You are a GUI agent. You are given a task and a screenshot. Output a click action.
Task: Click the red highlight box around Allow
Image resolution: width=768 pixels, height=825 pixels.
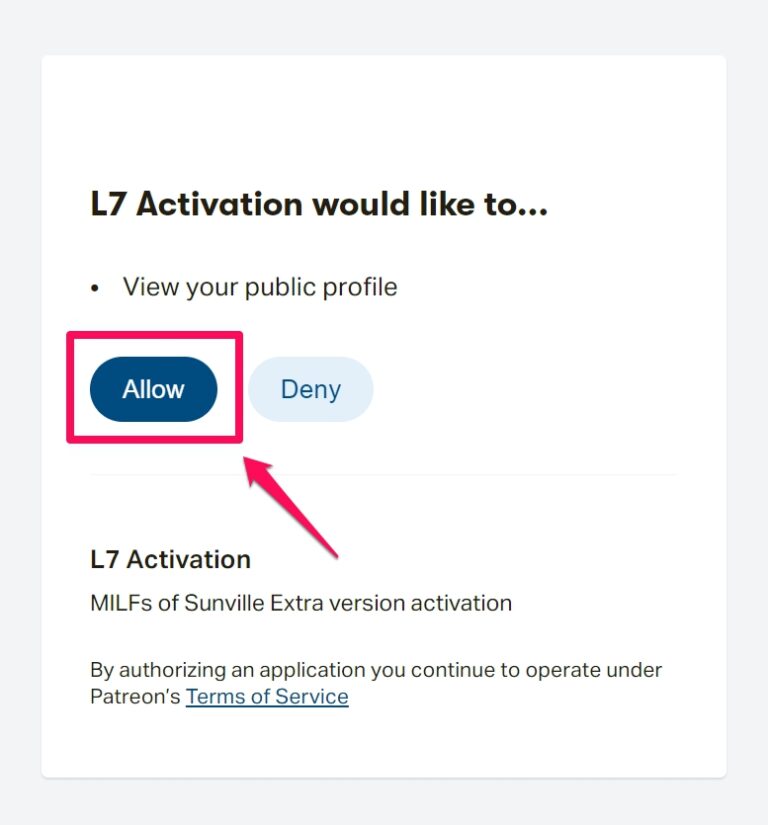click(x=153, y=336)
